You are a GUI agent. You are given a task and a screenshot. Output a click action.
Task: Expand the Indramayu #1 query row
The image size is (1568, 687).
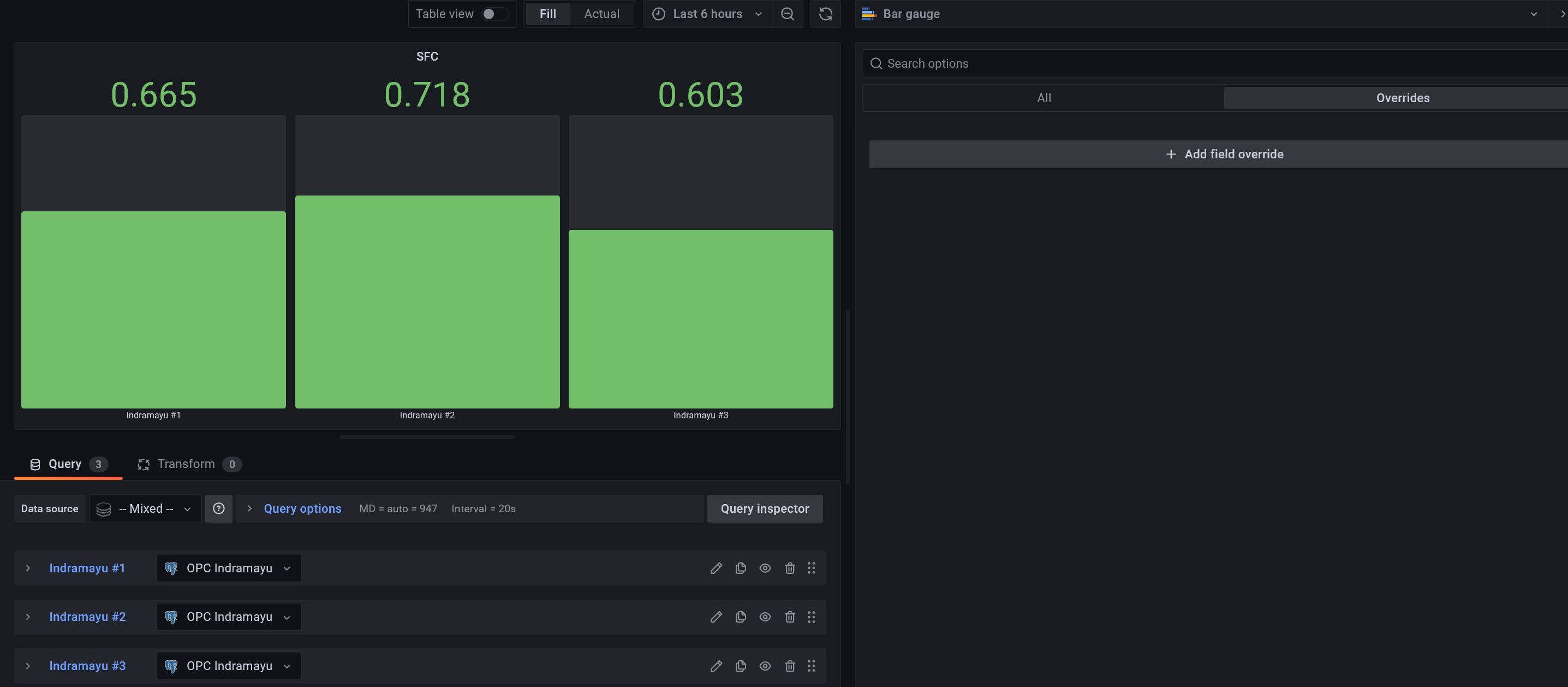click(x=28, y=568)
